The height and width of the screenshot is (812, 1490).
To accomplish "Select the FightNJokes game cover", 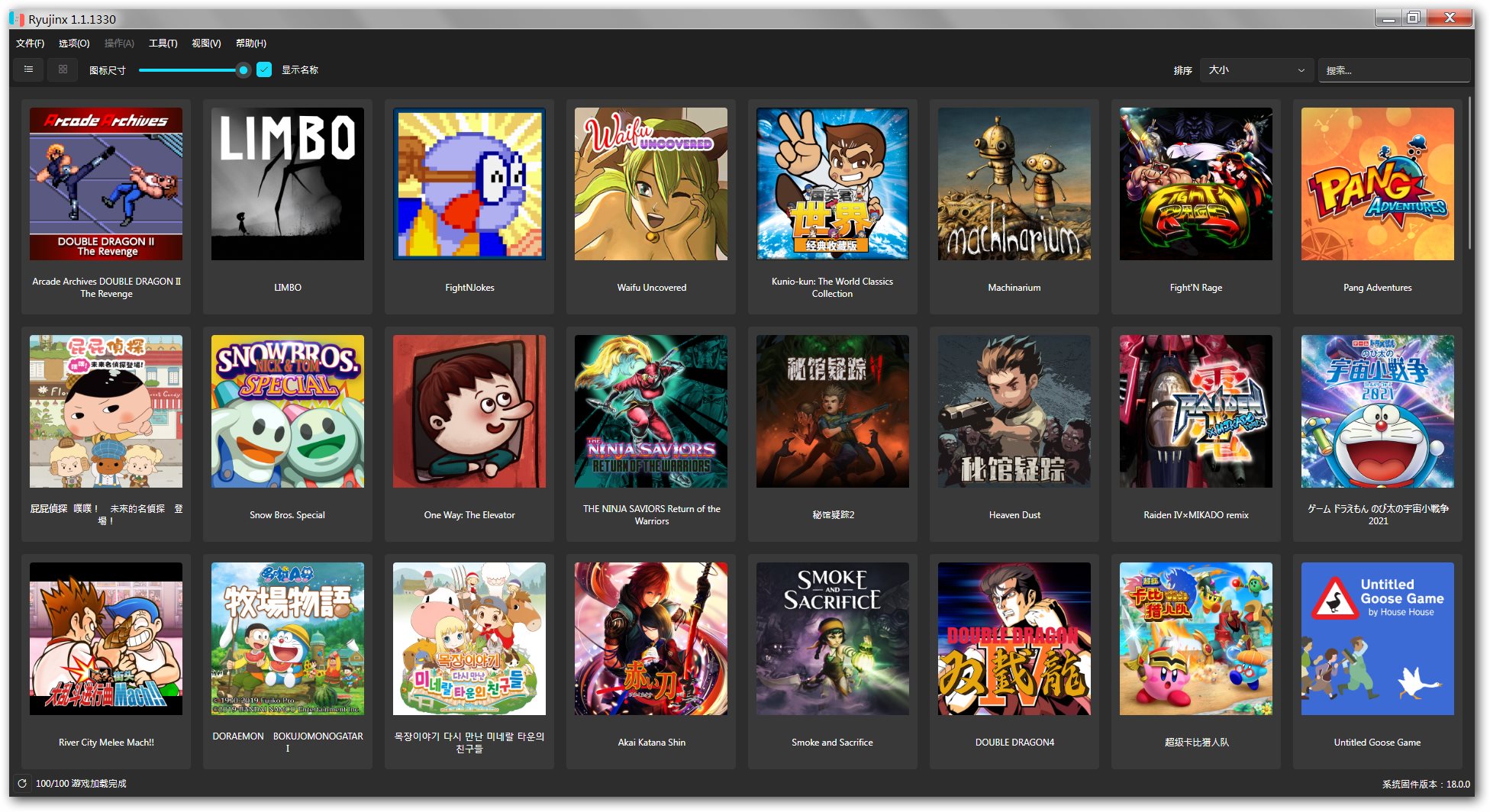I will click(469, 184).
